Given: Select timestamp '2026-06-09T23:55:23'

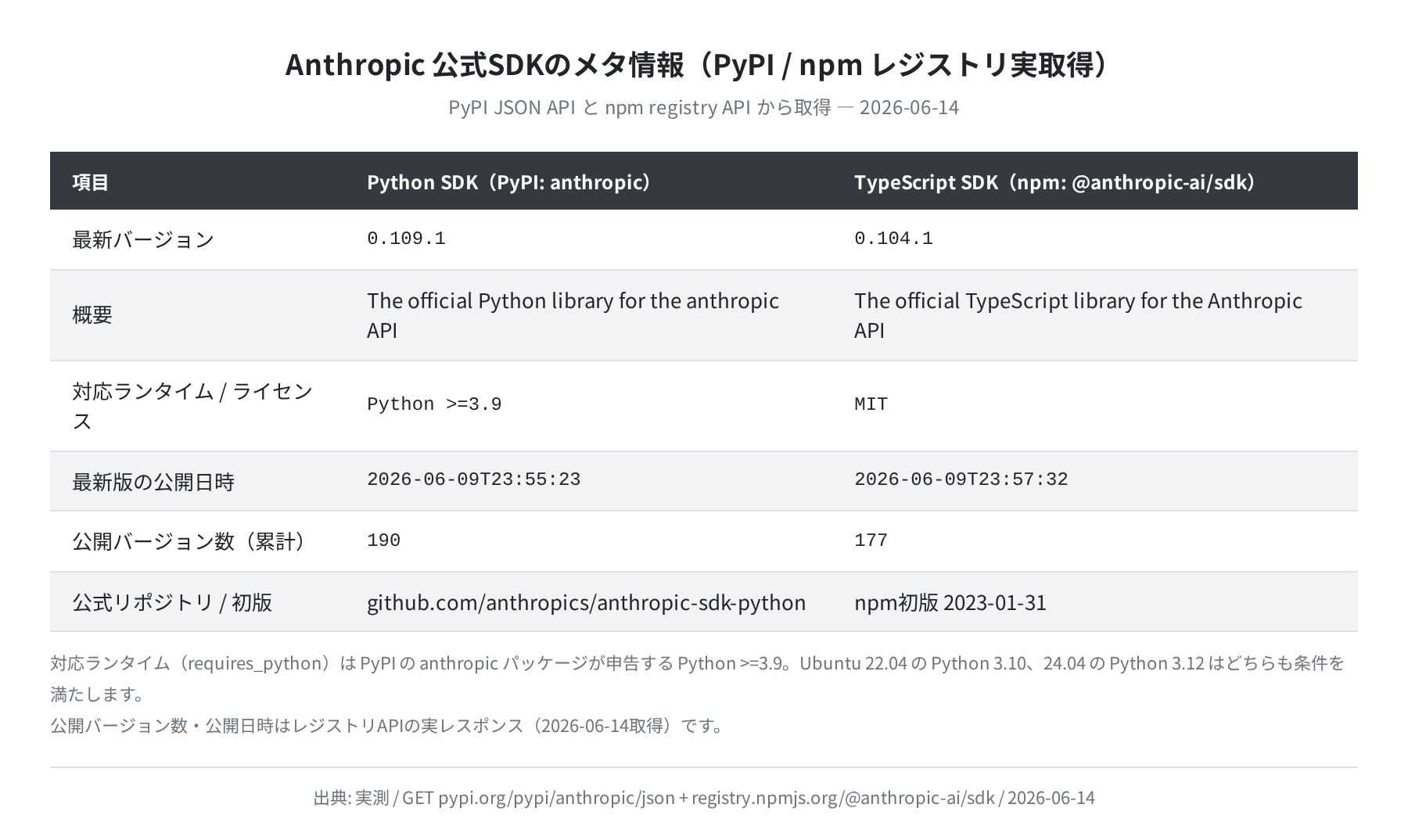Looking at the screenshot, I should [474, 479].
